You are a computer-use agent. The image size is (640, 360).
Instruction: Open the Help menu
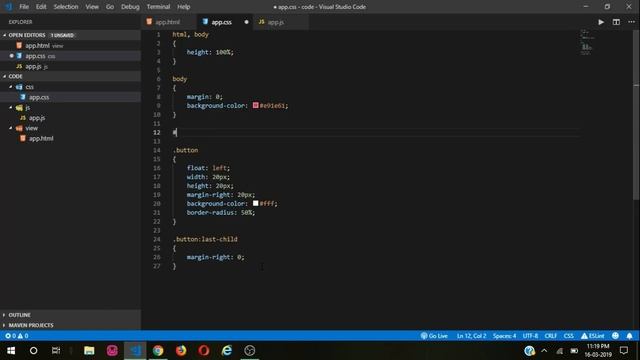(184, 7)
